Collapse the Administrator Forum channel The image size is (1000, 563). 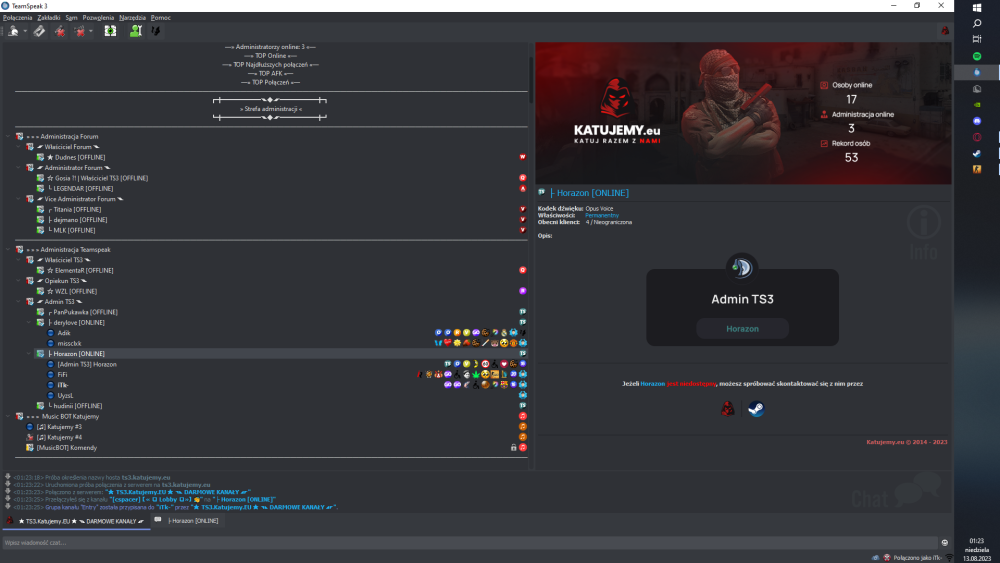pyautogui.click(x=18, y=168)
